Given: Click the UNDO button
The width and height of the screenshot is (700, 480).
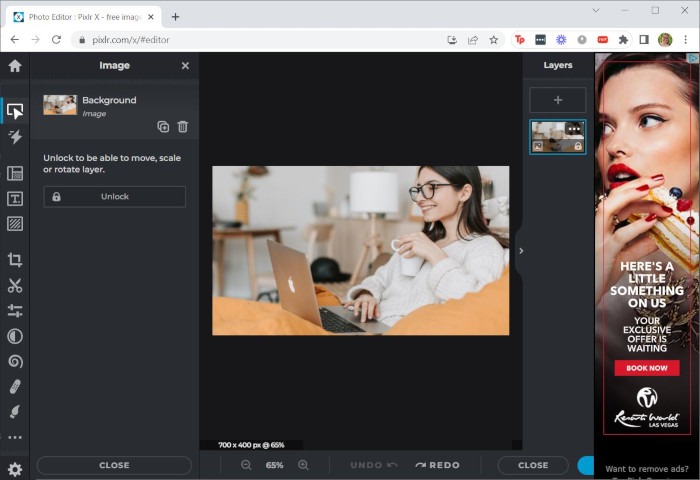Looking at the screenshot, I should click(x=374, y=465).
